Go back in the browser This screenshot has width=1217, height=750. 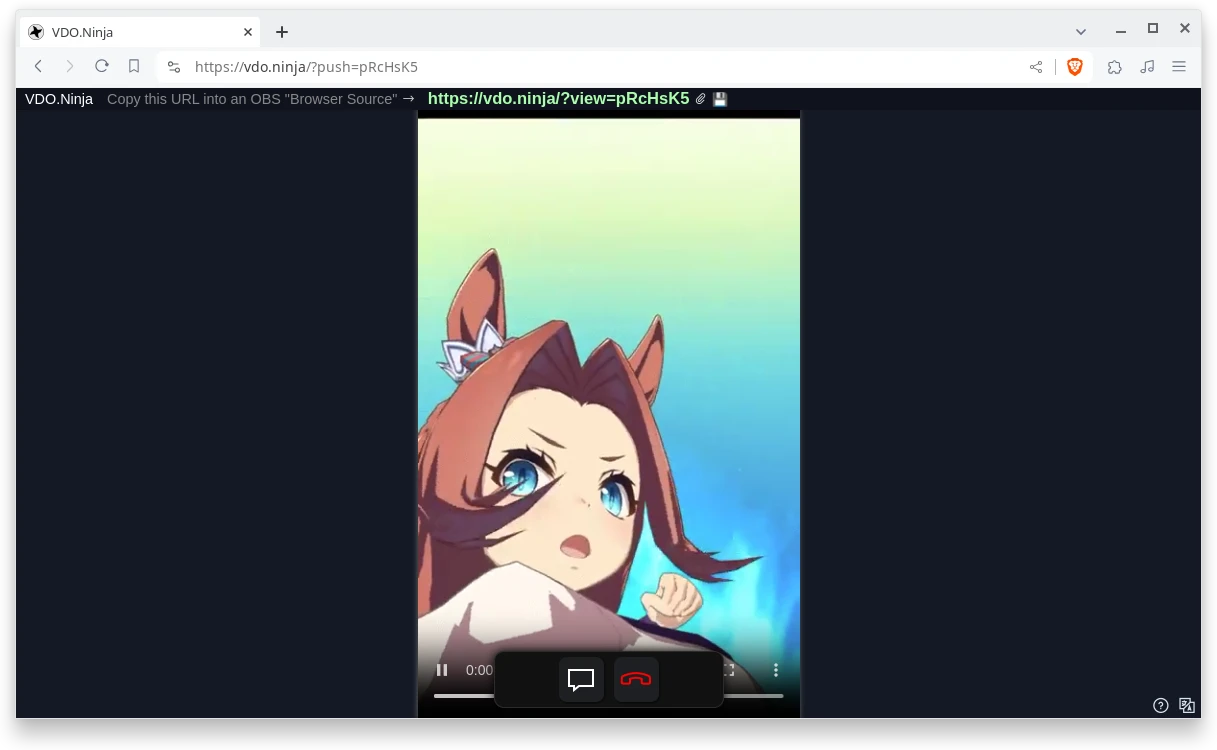[38, 67]
